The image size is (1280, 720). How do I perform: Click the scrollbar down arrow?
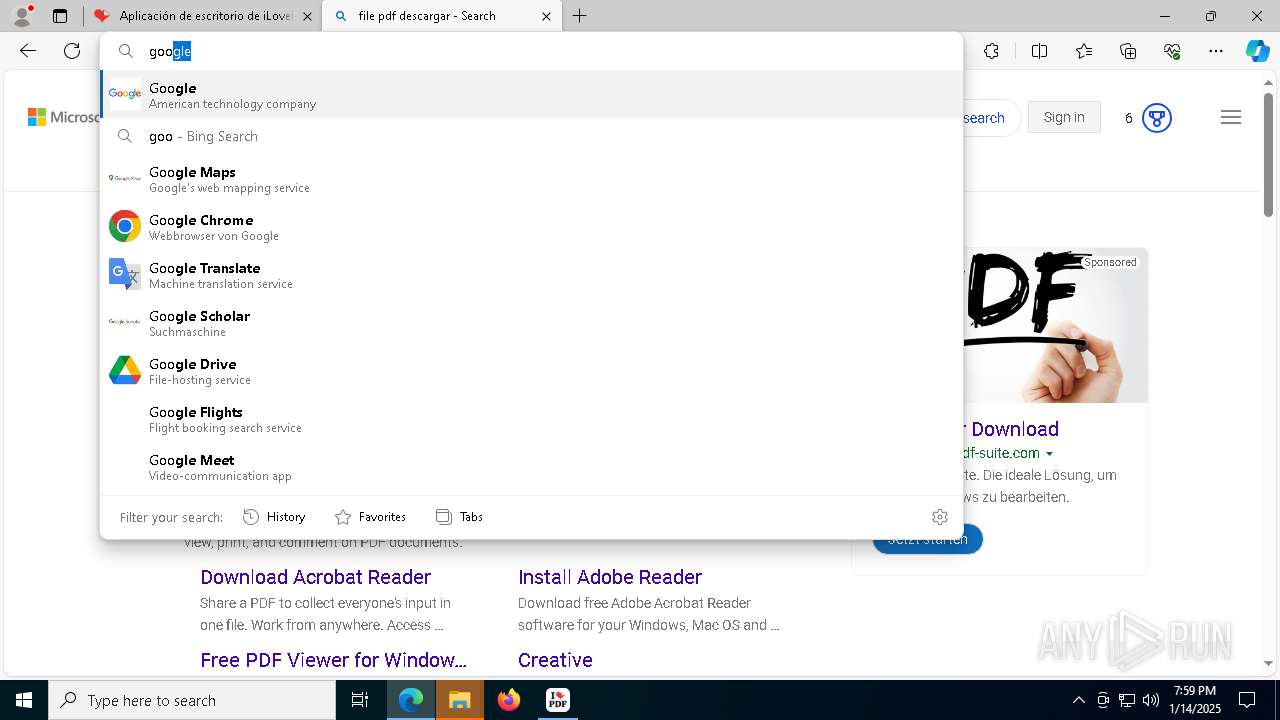(1268, 663)
